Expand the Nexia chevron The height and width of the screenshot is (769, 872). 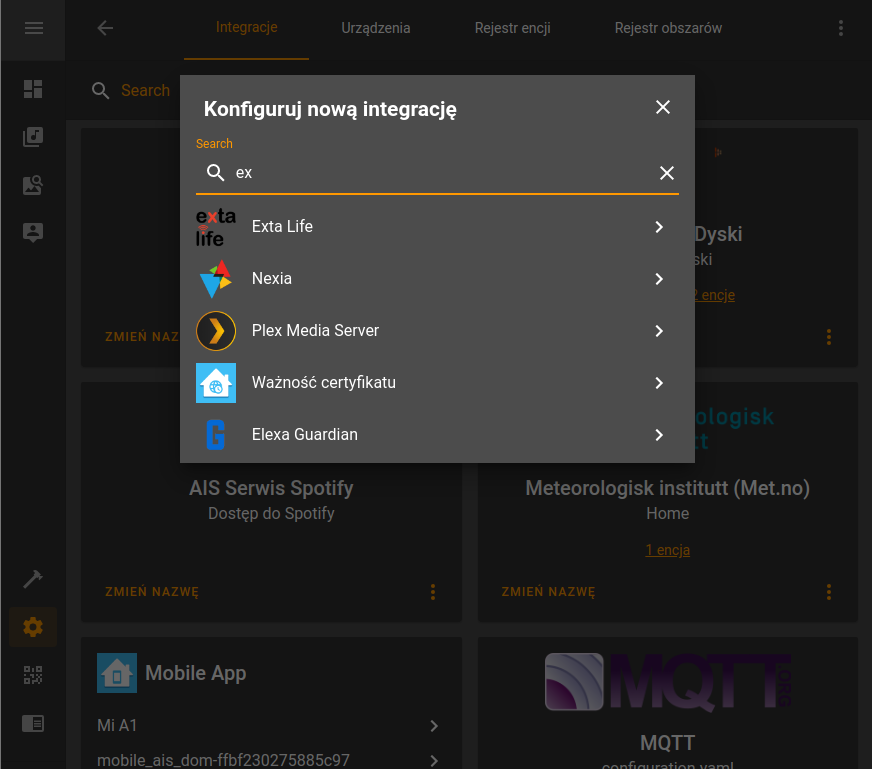tap(658, 279)
